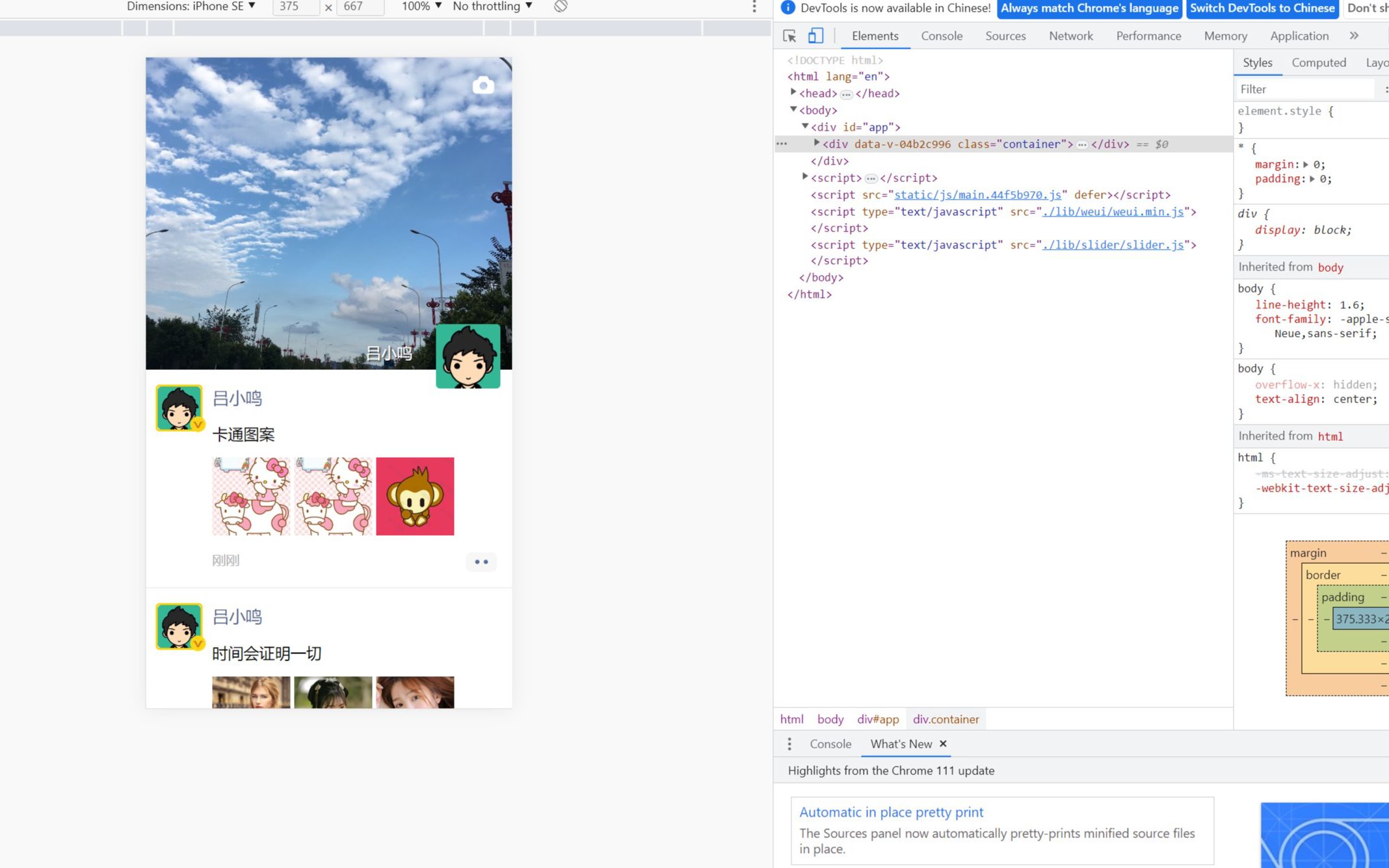Expand the margin shorthand property triangle
This screenshot has width=1389, height=868.
1306,164
